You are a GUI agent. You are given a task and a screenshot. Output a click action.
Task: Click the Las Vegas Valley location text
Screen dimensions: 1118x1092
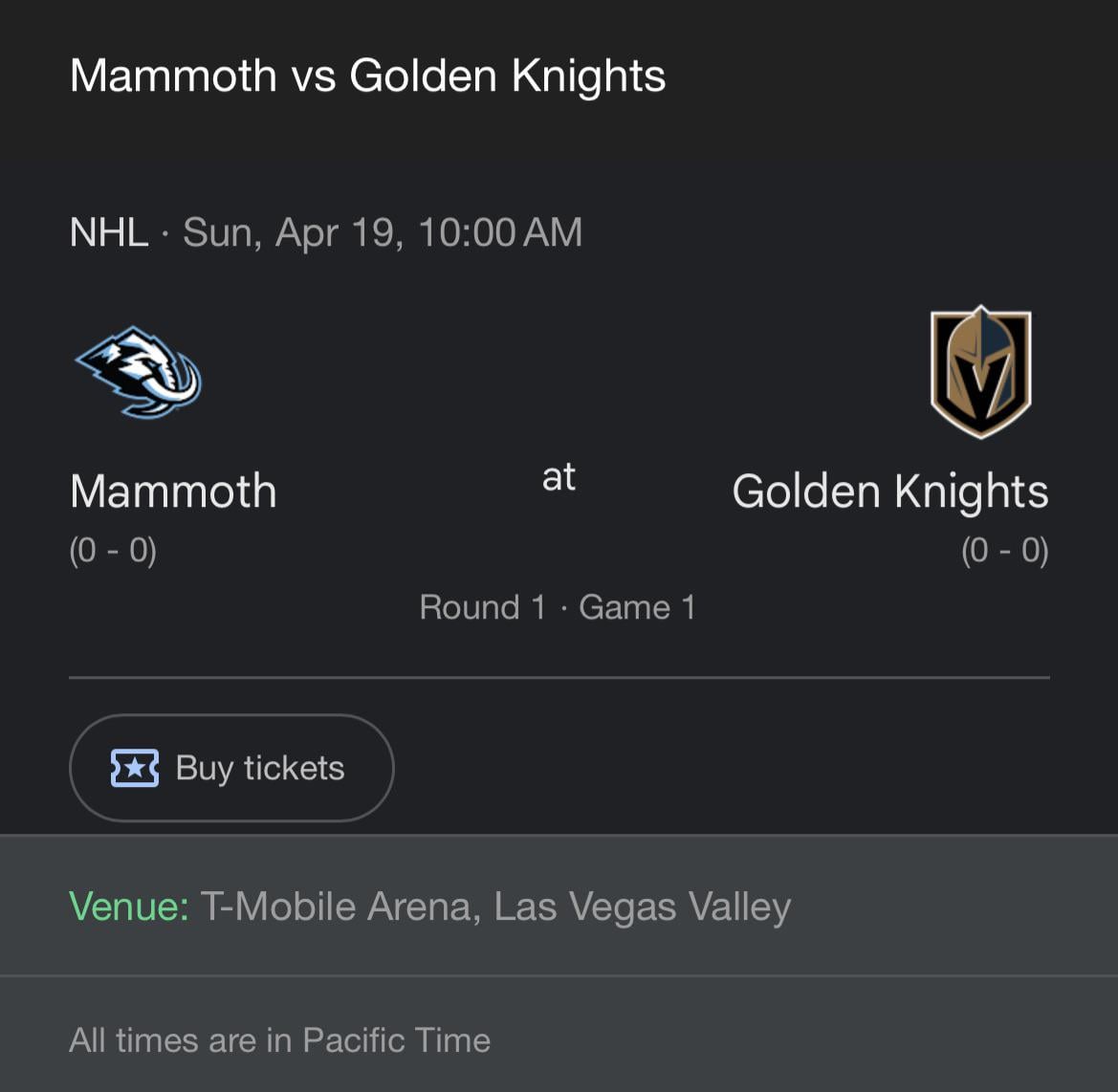tap(642, 906)
